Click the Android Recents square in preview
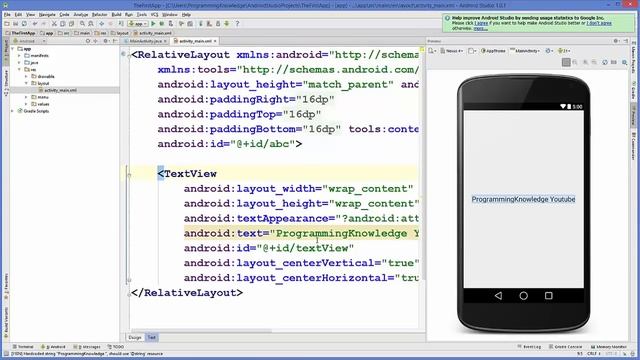The height and width of the screenshot is (360, 640). click(x=549, y=296)
